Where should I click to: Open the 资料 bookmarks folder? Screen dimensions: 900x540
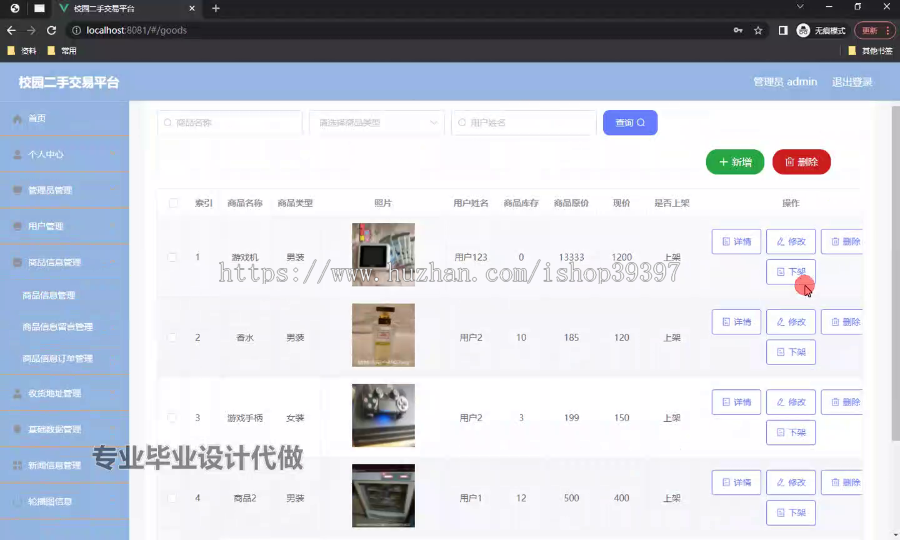tap(22, 51)
